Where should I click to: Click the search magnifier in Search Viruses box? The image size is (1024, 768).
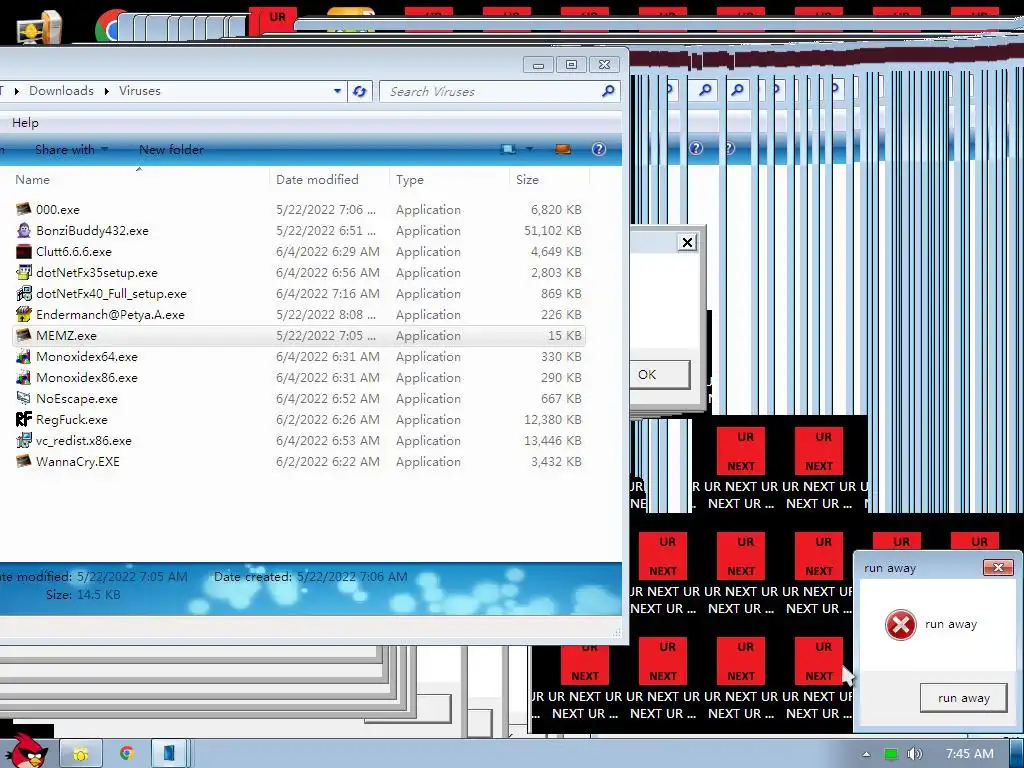pos(608,91)
